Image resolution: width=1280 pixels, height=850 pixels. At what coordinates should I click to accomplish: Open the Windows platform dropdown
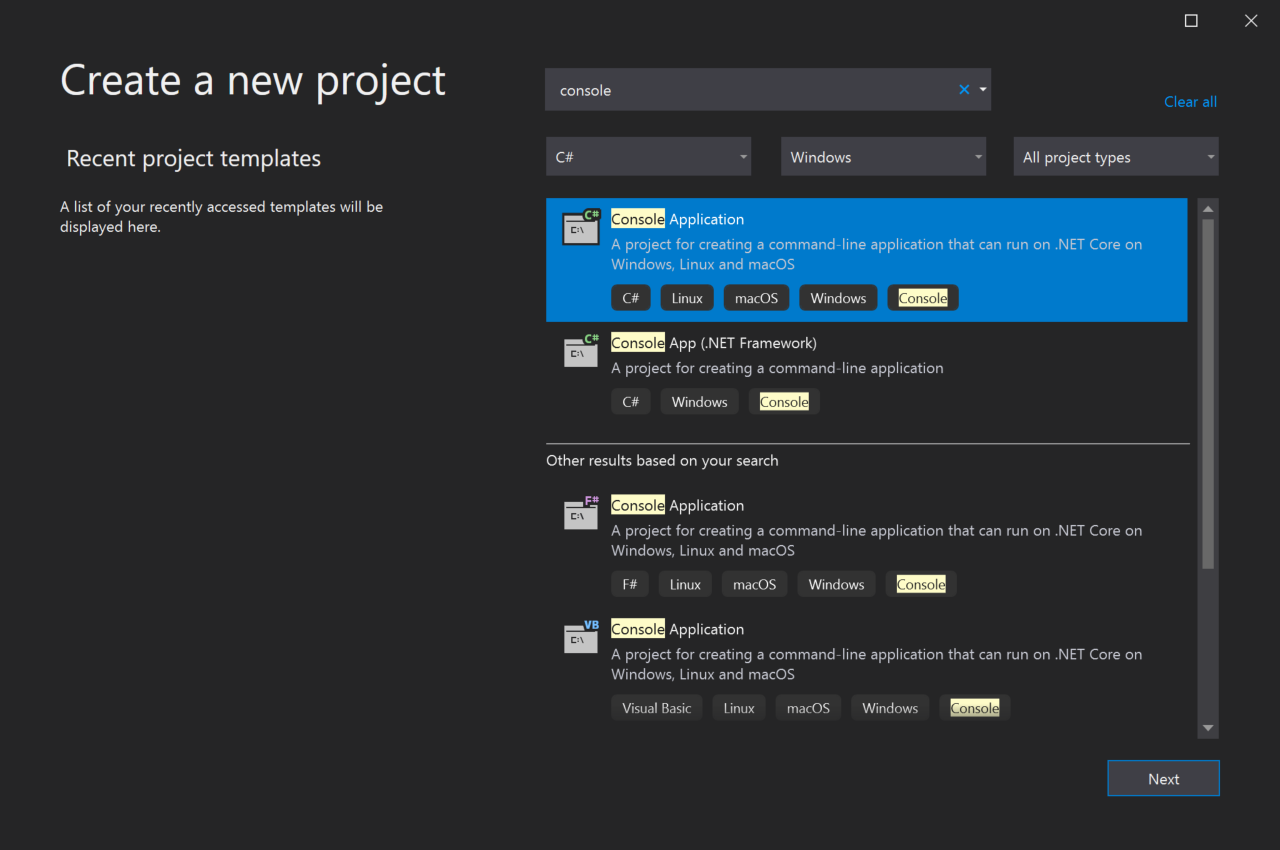point(883,156)
